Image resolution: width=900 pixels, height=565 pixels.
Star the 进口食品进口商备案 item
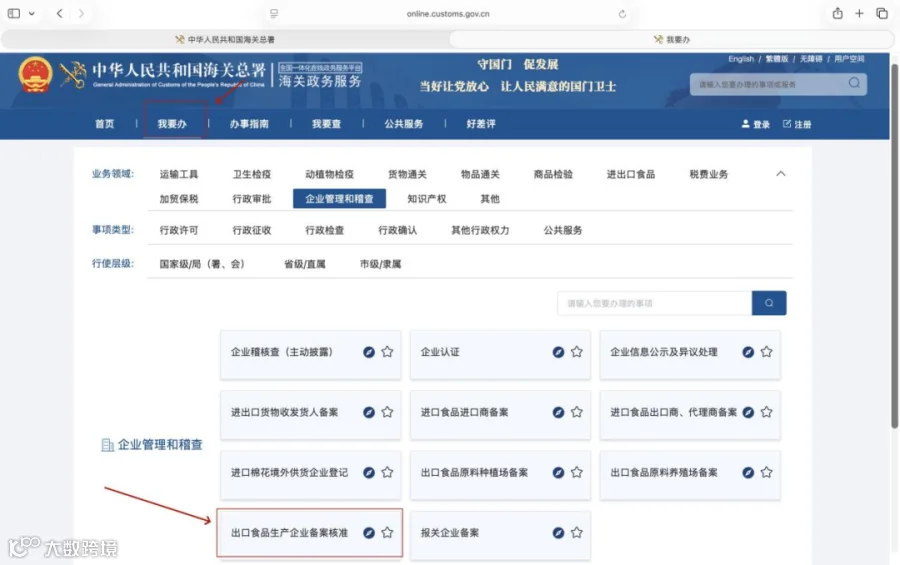(577, 412)
